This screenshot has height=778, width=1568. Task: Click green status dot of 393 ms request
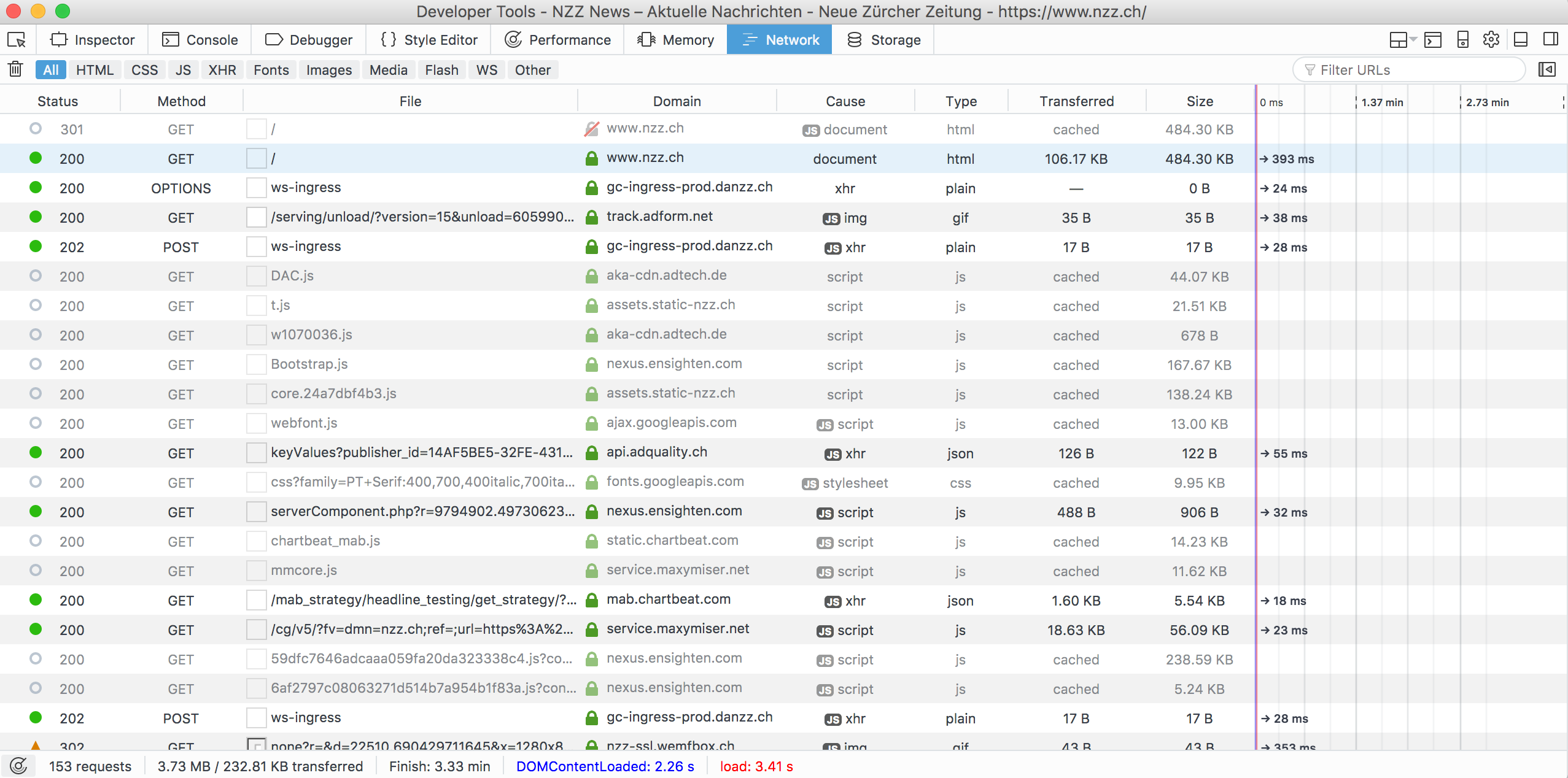[x=36, y=158]
